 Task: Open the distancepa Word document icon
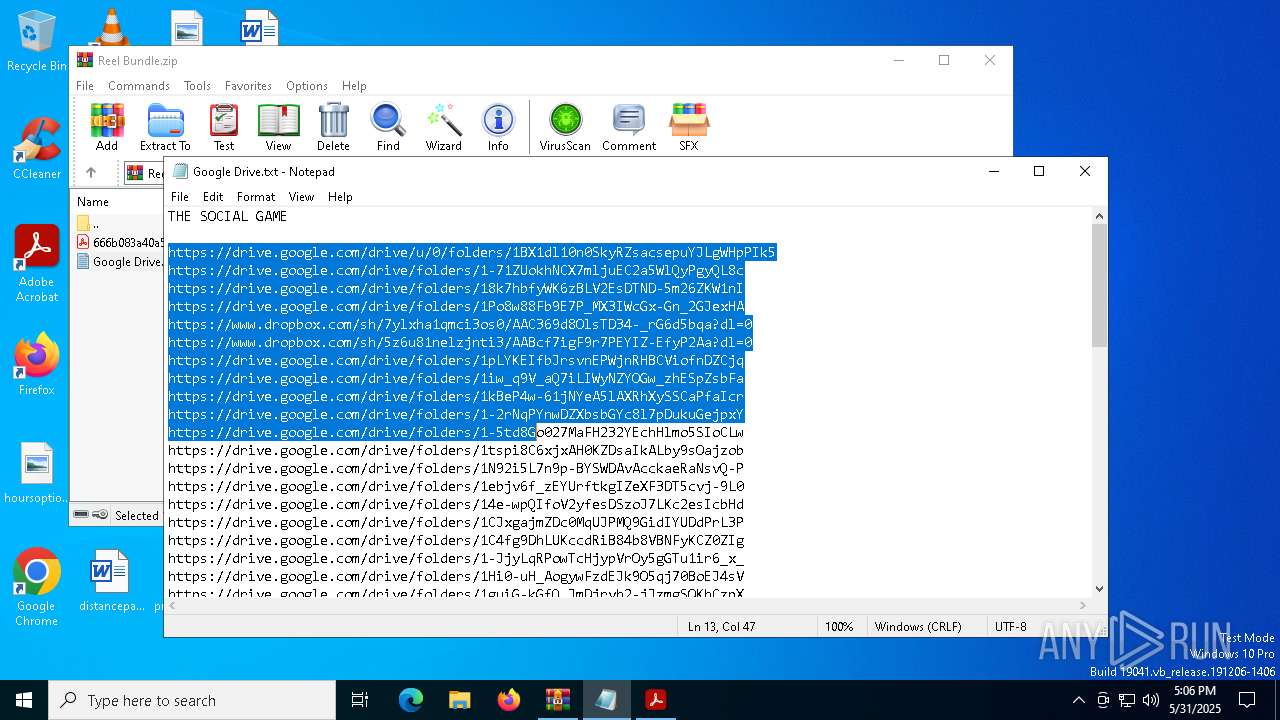(111, 581)
